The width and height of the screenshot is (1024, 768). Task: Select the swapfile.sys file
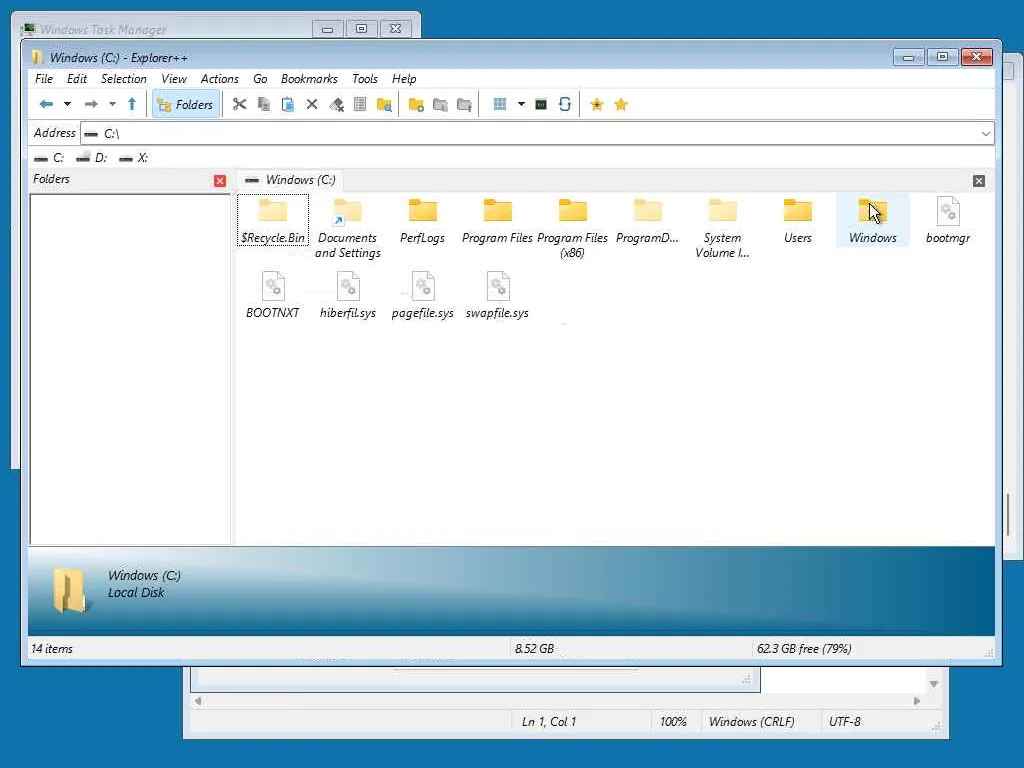pos(497,295)
